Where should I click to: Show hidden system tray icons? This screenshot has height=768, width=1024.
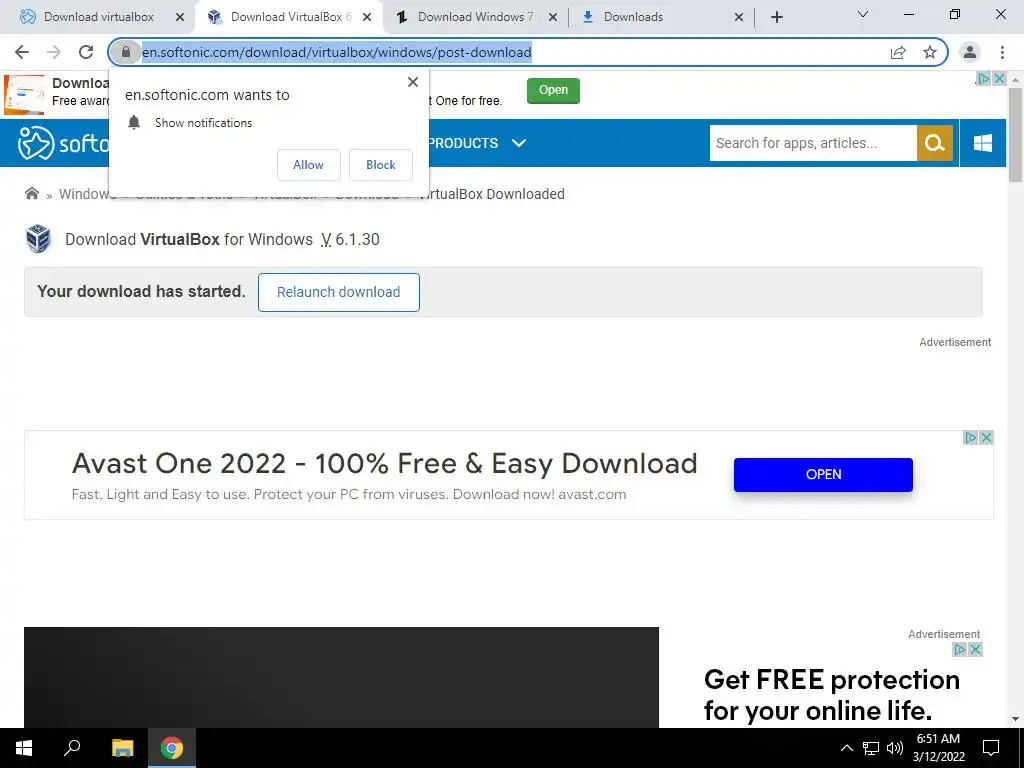click(x=846, y=748)
